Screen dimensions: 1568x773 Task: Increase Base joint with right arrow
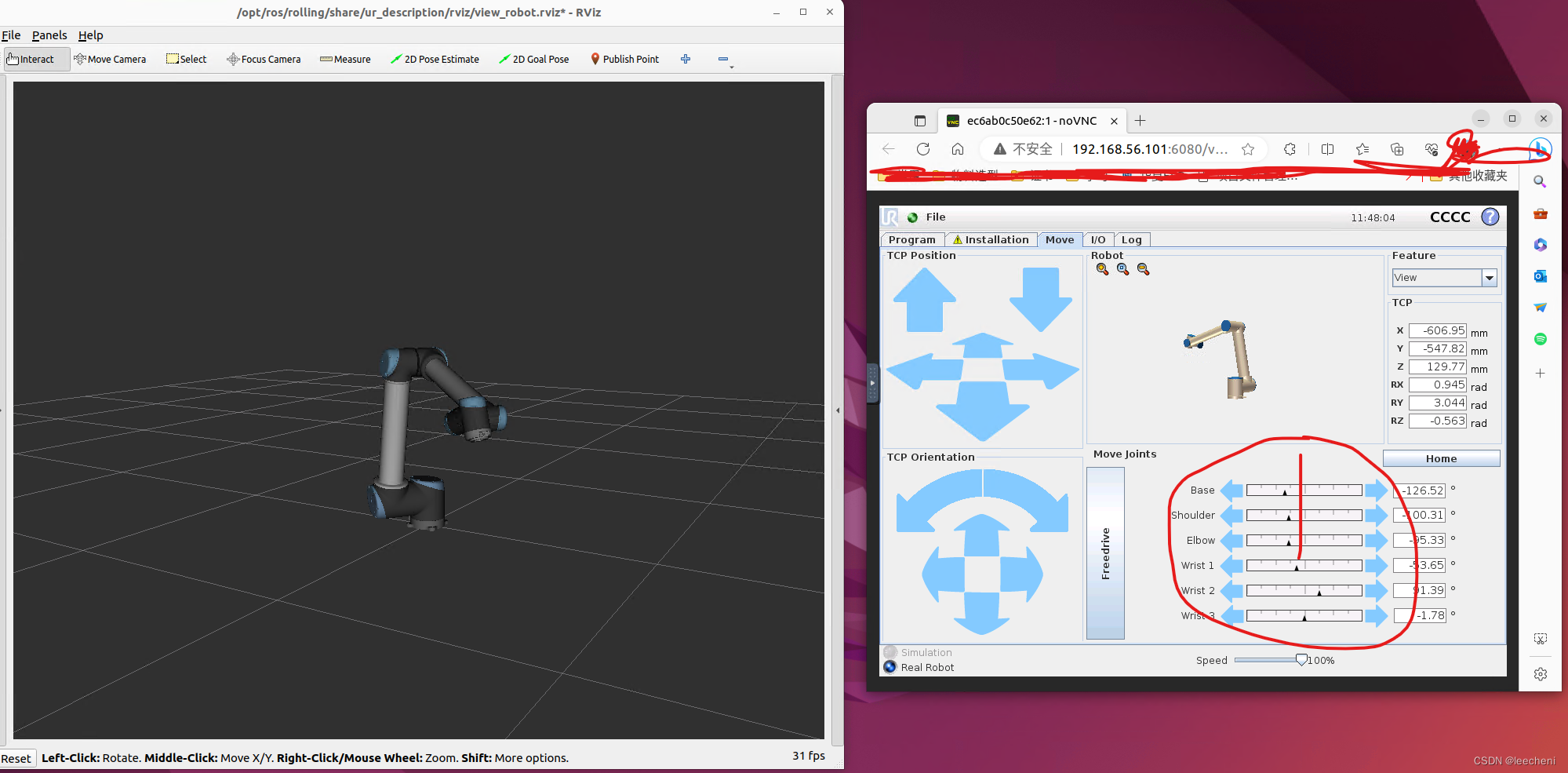click(x=1376, y=490)
